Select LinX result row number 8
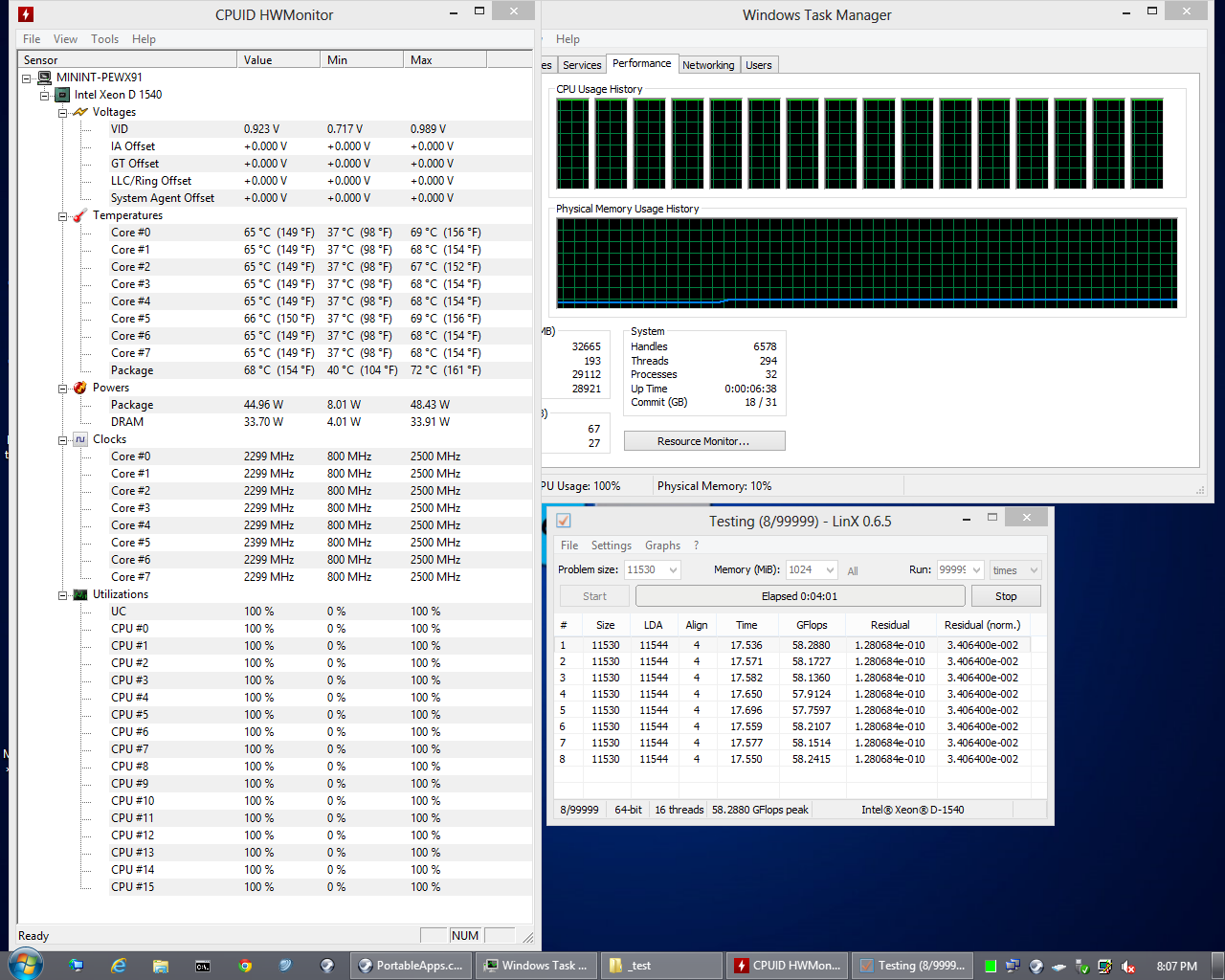The width and height of the screenshot is (1225, 980). pyautogui.click(x=800, y=759)
